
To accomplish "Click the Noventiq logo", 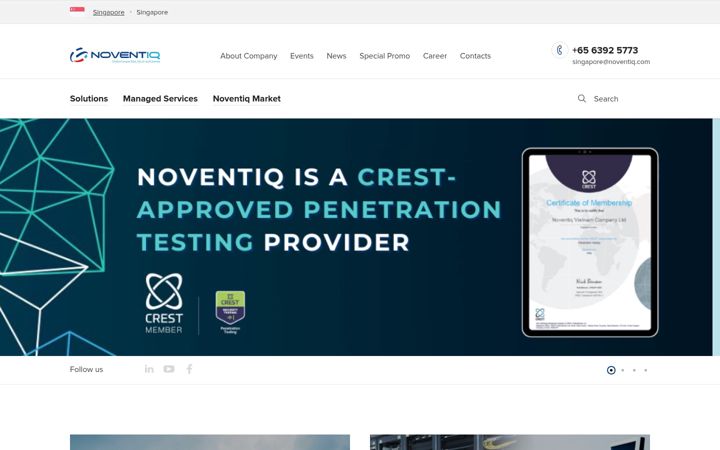I will coord(115,56).
